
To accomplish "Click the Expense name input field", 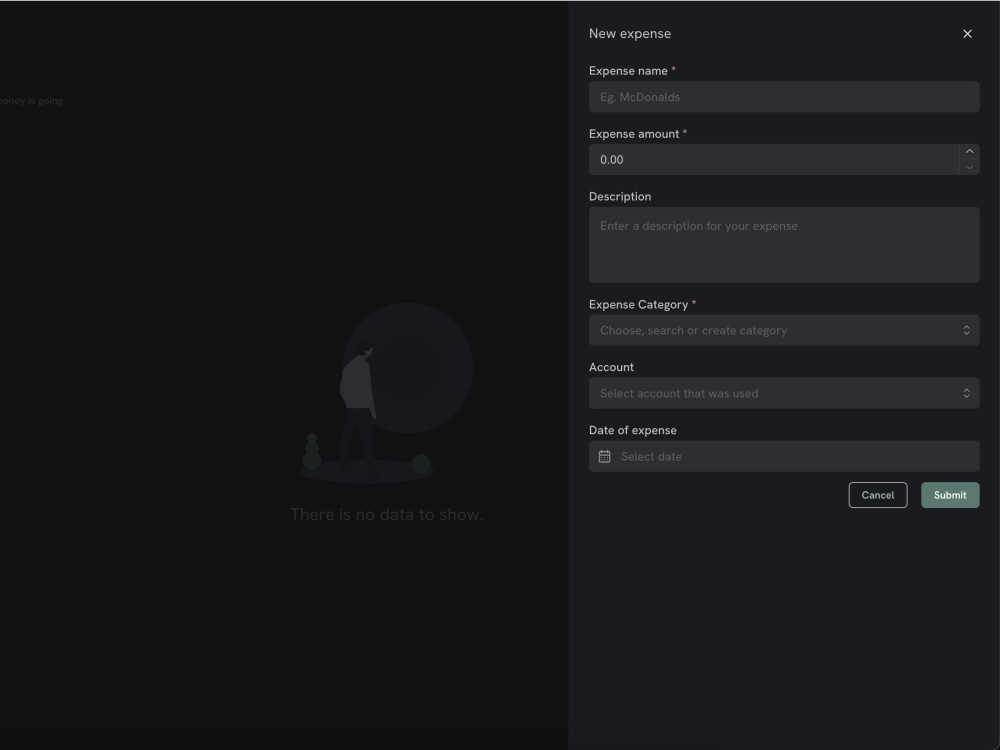I will pos(784,97).
